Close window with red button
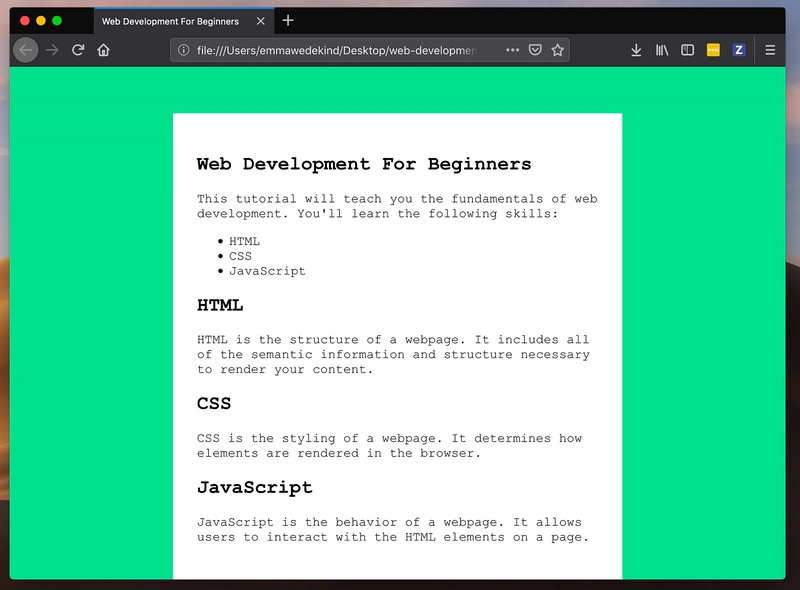This screenshot has height=590, width=800. point(24,20)
